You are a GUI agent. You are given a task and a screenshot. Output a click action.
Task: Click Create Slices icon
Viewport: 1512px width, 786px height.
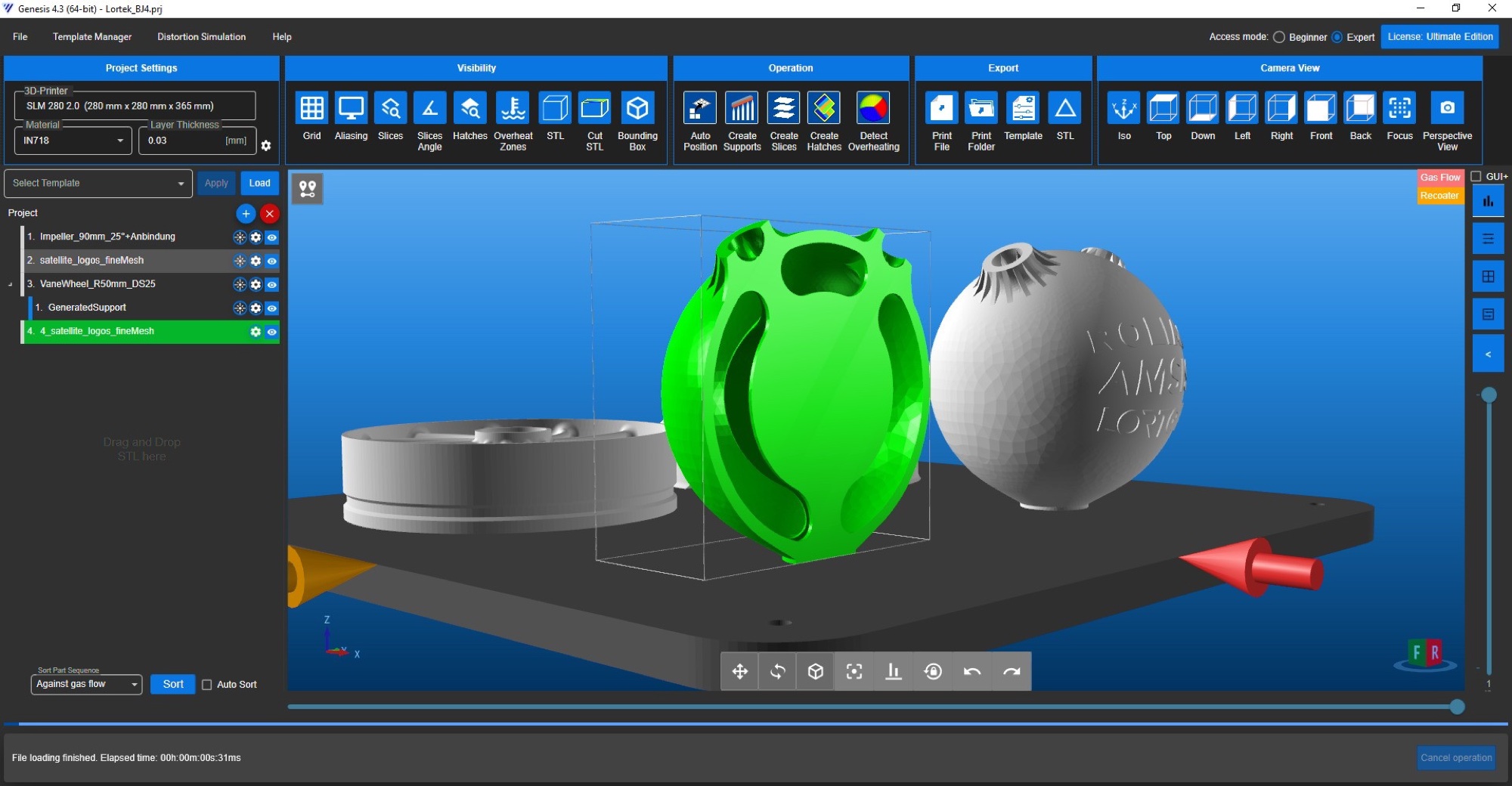[784, 108]
